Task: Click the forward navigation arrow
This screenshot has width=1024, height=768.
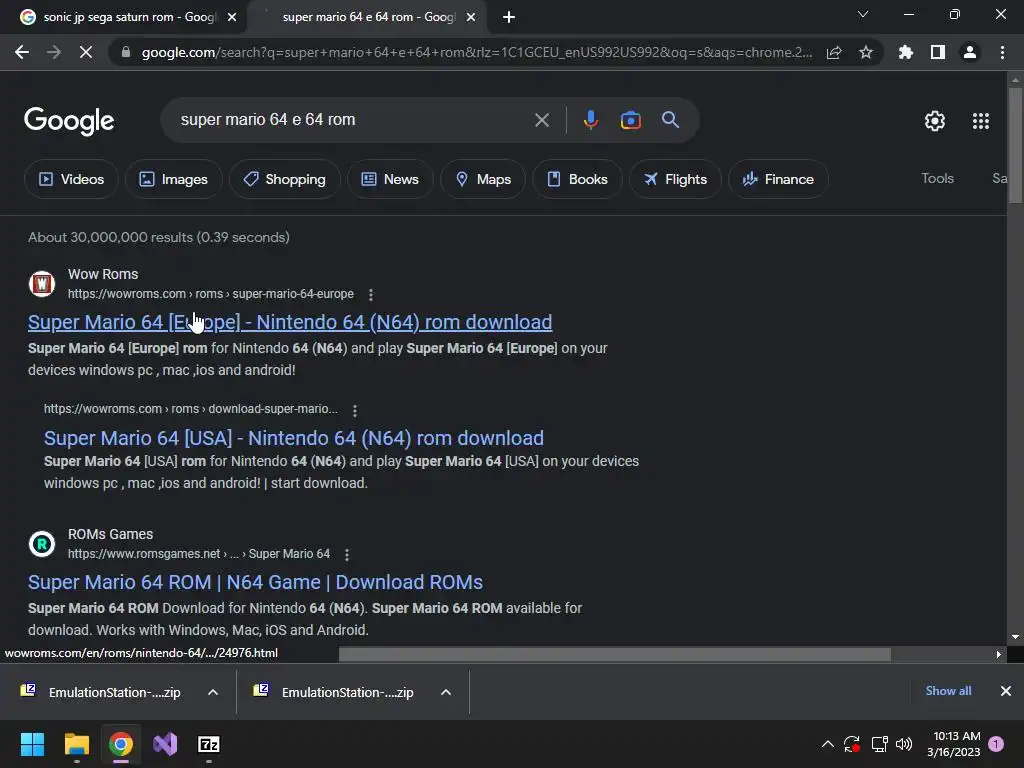Action: pyautogui.click(x=54, y=52)
